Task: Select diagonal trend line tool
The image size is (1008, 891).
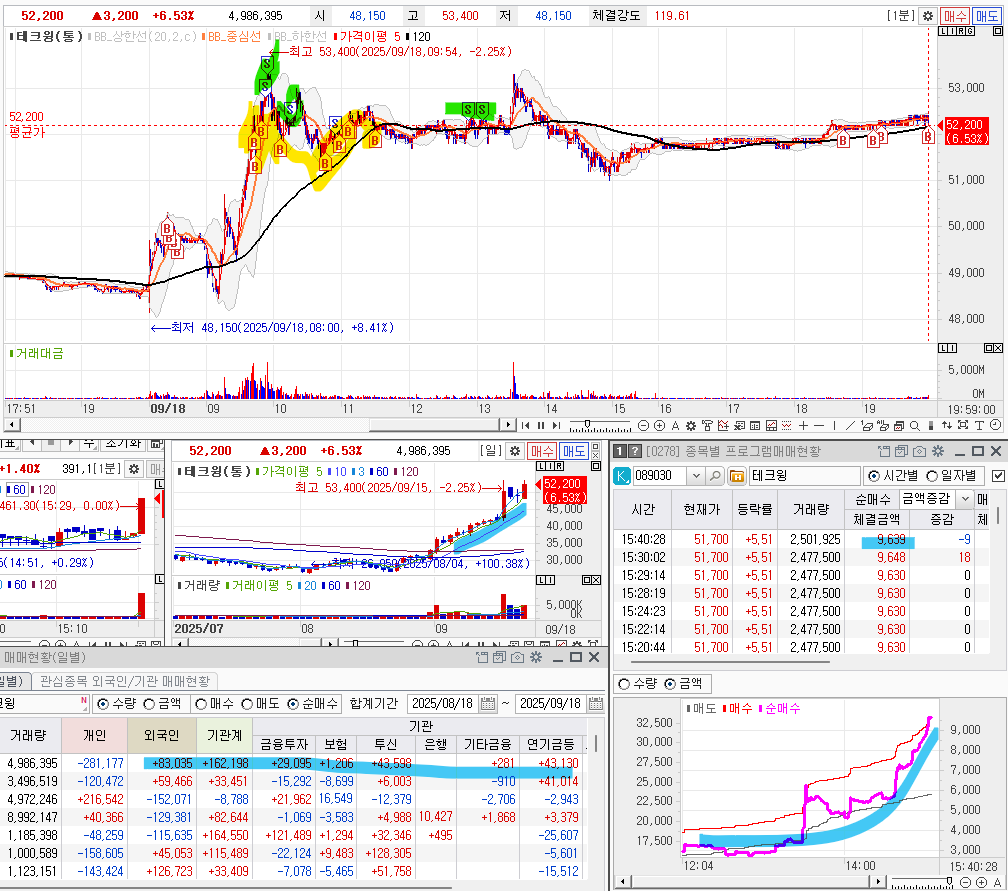Action: pos(850,425)
